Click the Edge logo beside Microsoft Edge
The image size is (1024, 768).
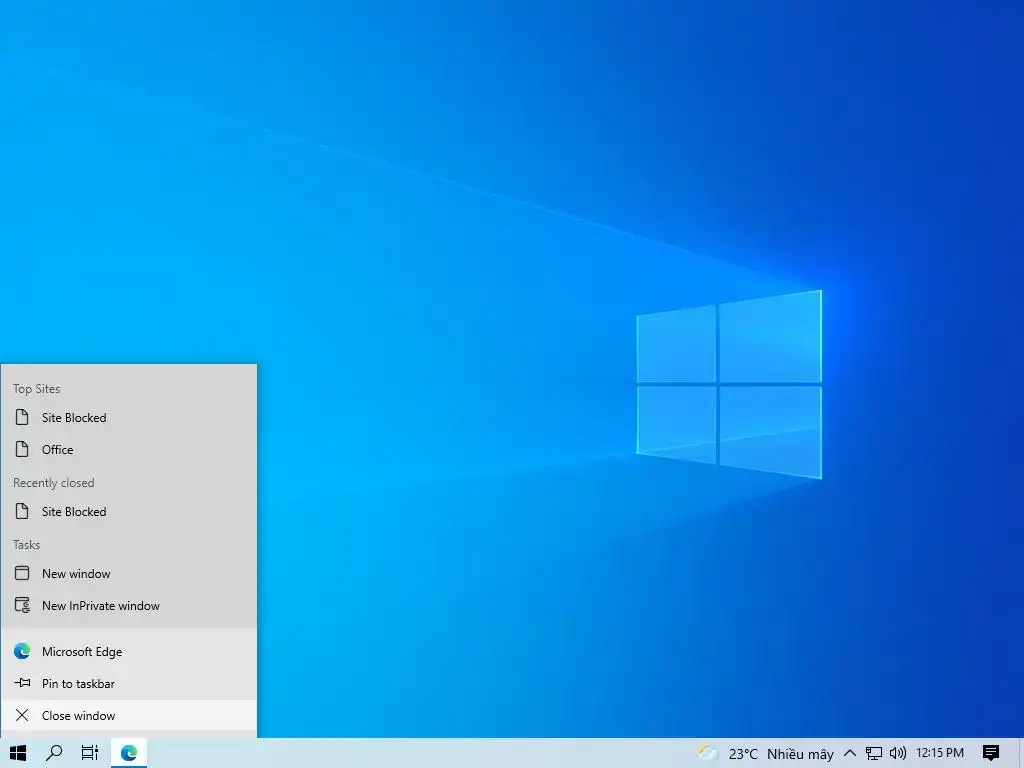coord(22,651)
